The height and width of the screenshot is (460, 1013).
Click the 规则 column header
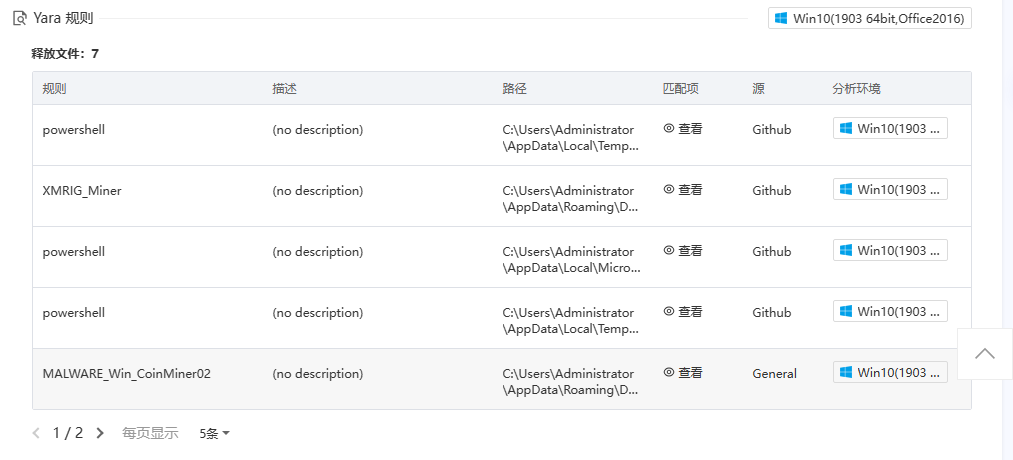[55, 88]
